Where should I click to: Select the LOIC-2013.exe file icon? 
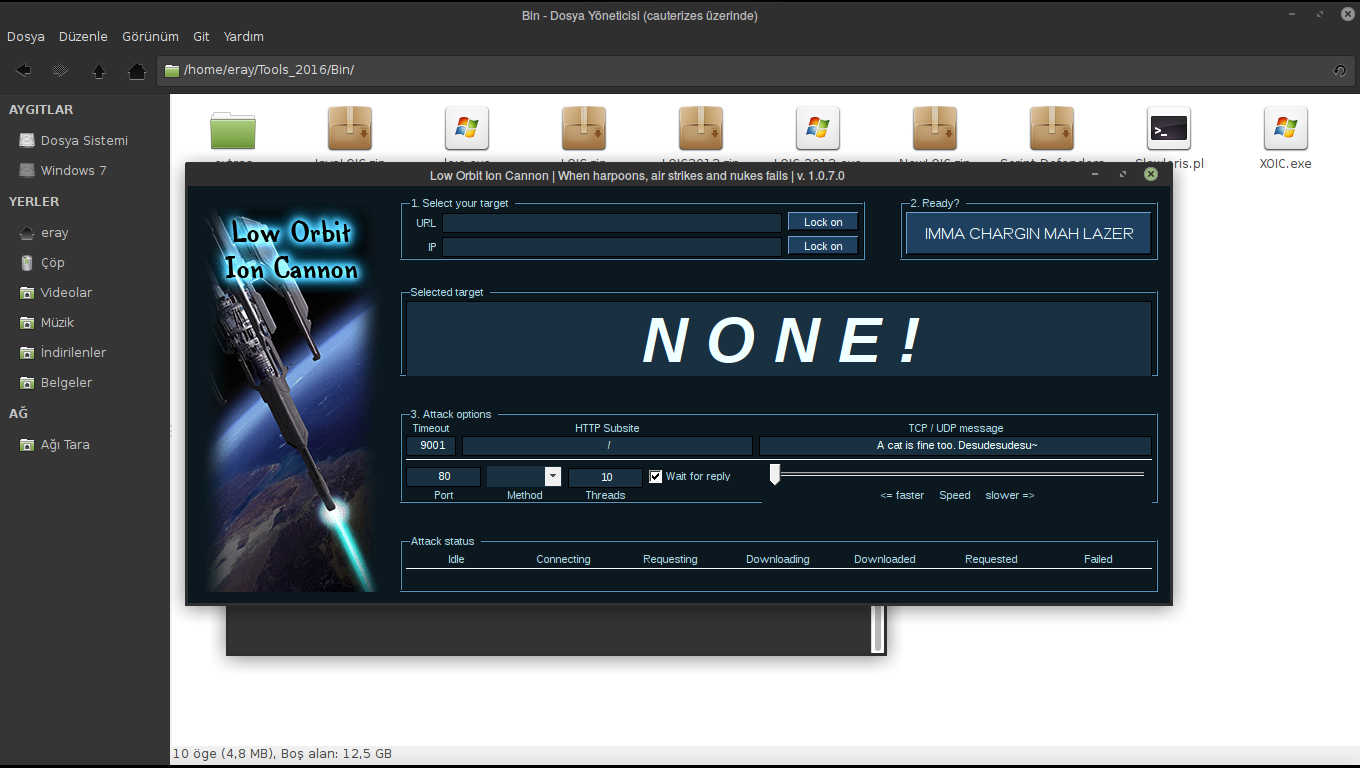[x=818, y=129]
